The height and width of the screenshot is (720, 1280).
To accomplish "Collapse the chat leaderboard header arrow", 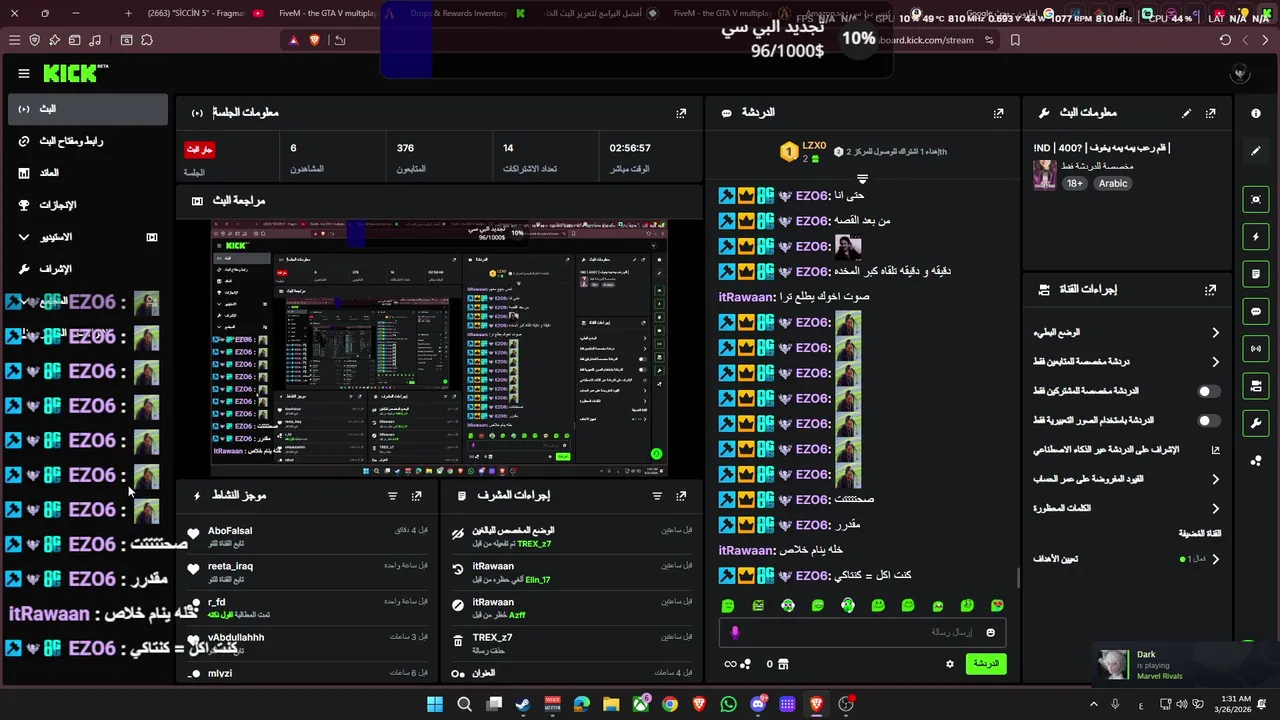I will point(862,179).
